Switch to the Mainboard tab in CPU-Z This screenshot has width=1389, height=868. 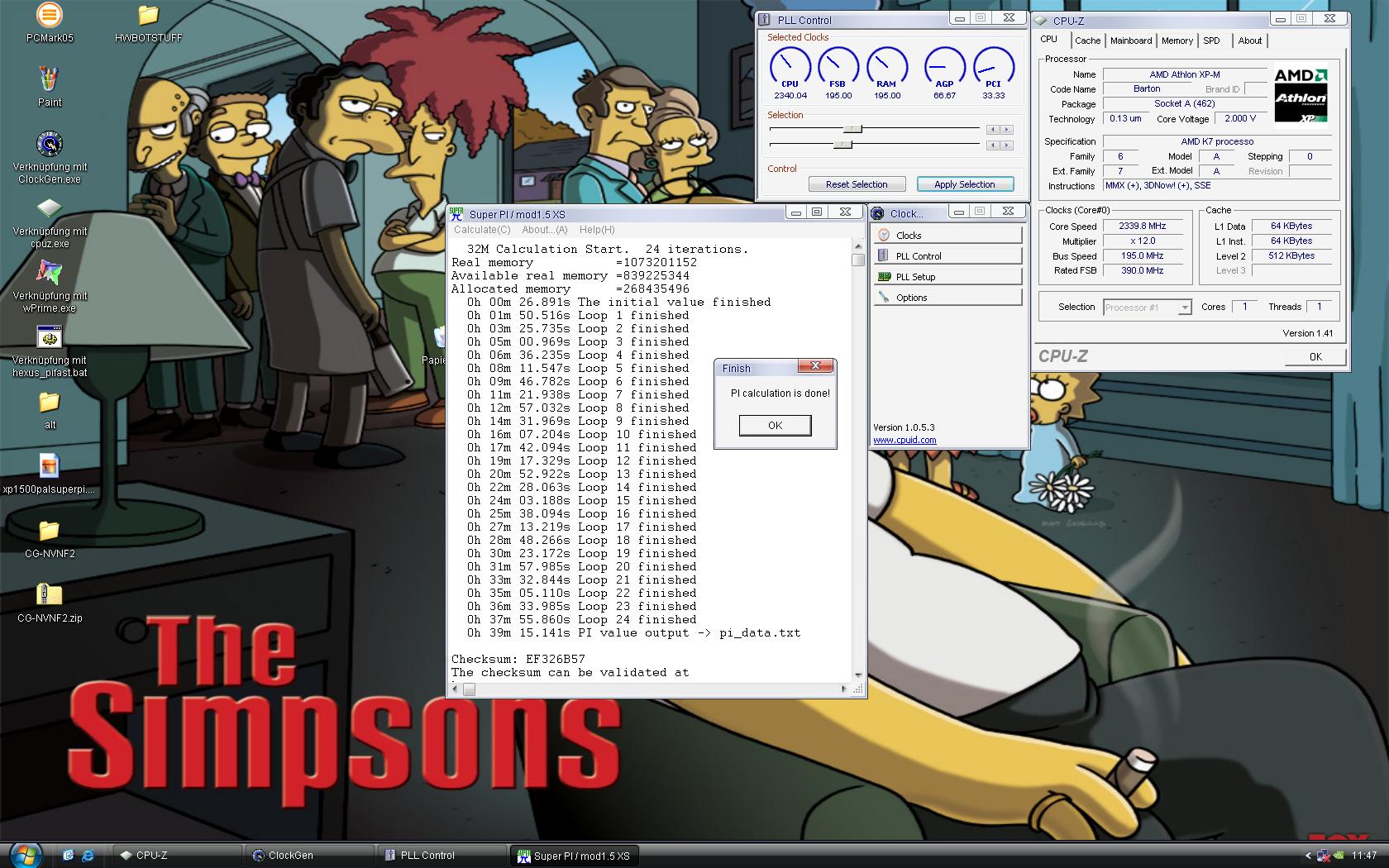(x=1131, y=41)
